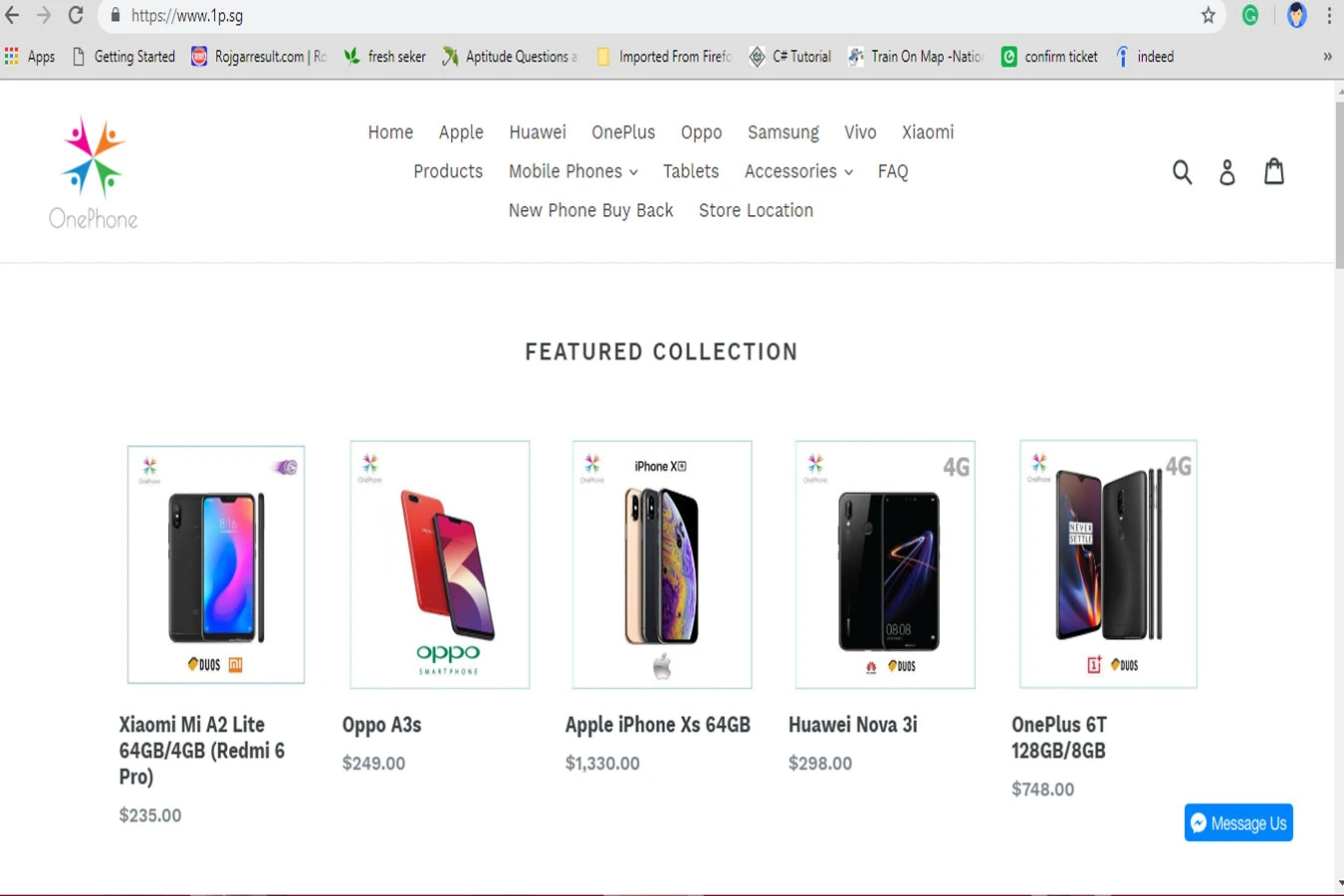
Task: Click the Grammarly extension icon
Action: click(x=1250, y=15)
